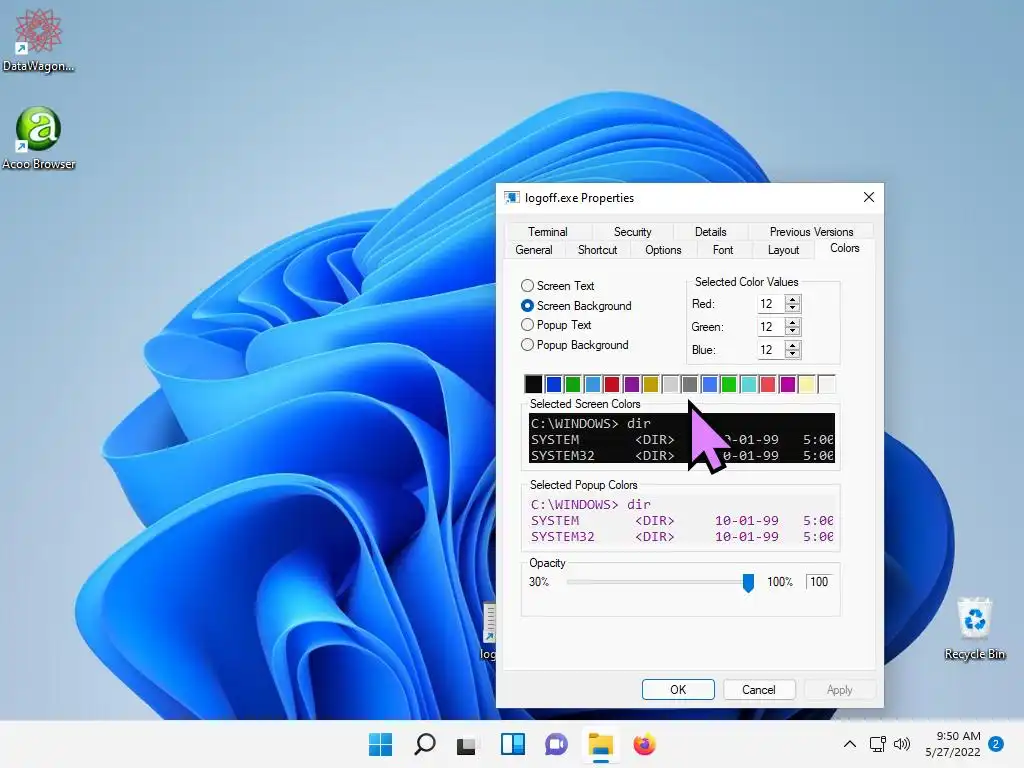Go to the General tab
The height and width of the screenshot is (768, 1024).
[x=534, y=250]
